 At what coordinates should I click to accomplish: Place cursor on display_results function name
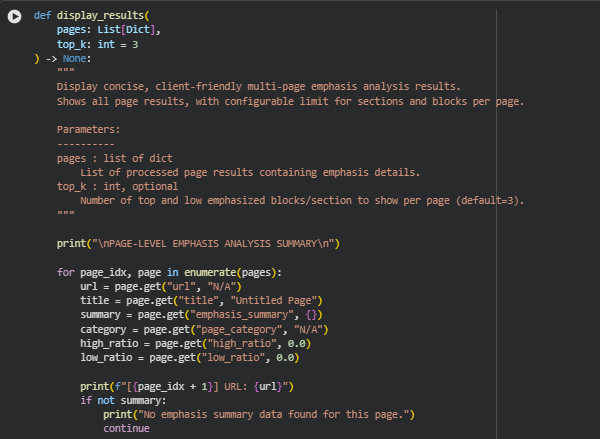coord(102,17)
